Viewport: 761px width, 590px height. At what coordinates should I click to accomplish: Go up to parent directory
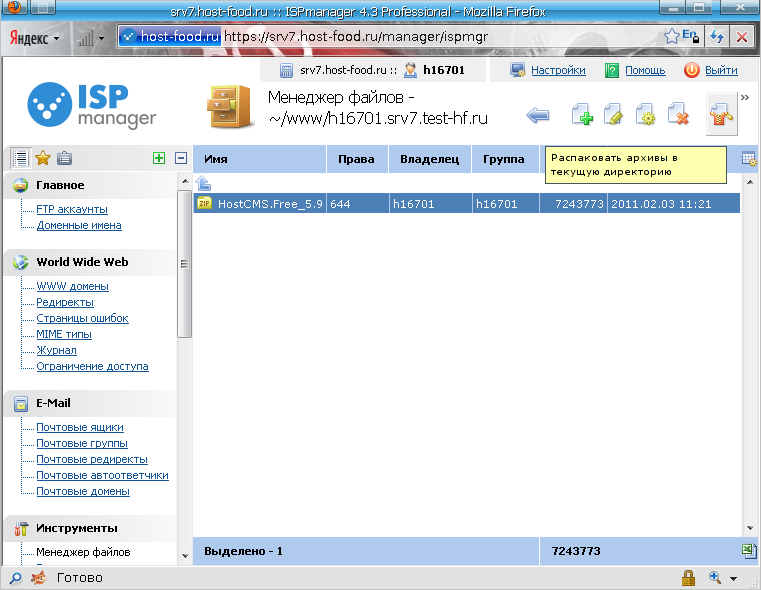click(x=204, y=183)
